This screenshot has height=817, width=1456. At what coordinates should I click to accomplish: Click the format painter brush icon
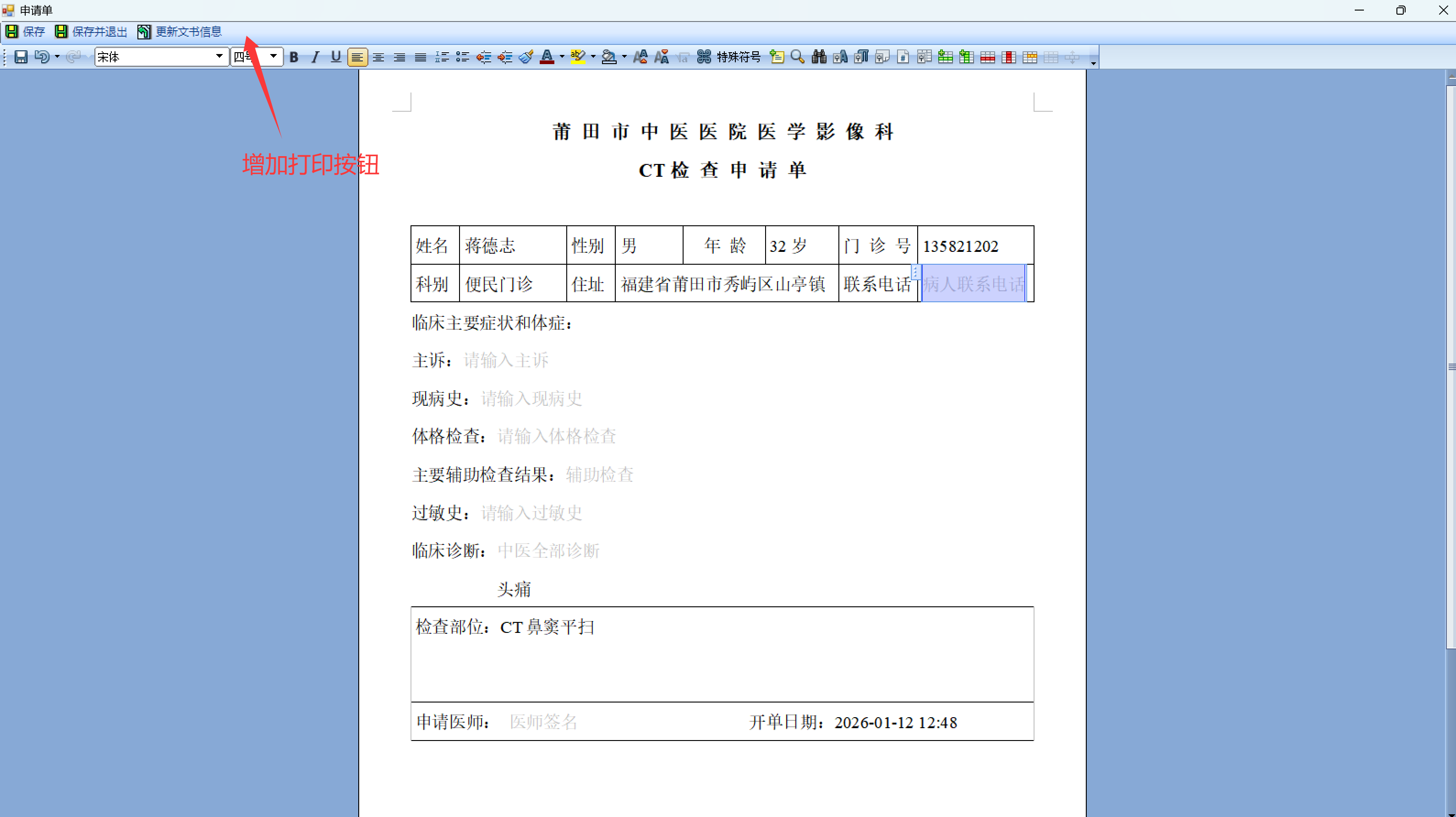click(525, 57)
